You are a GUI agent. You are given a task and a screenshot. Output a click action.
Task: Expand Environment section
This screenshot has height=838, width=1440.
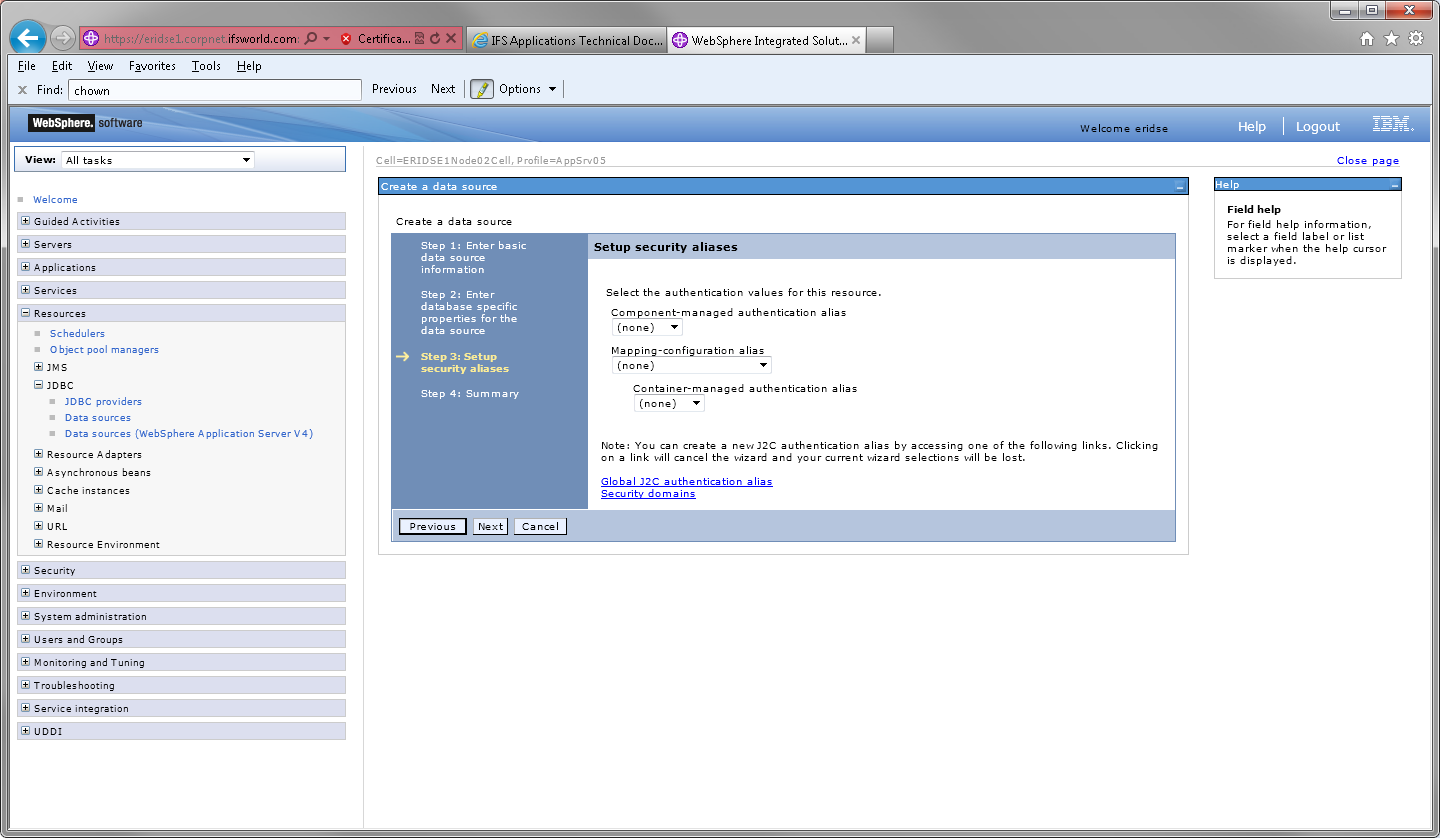pos(26,593)
